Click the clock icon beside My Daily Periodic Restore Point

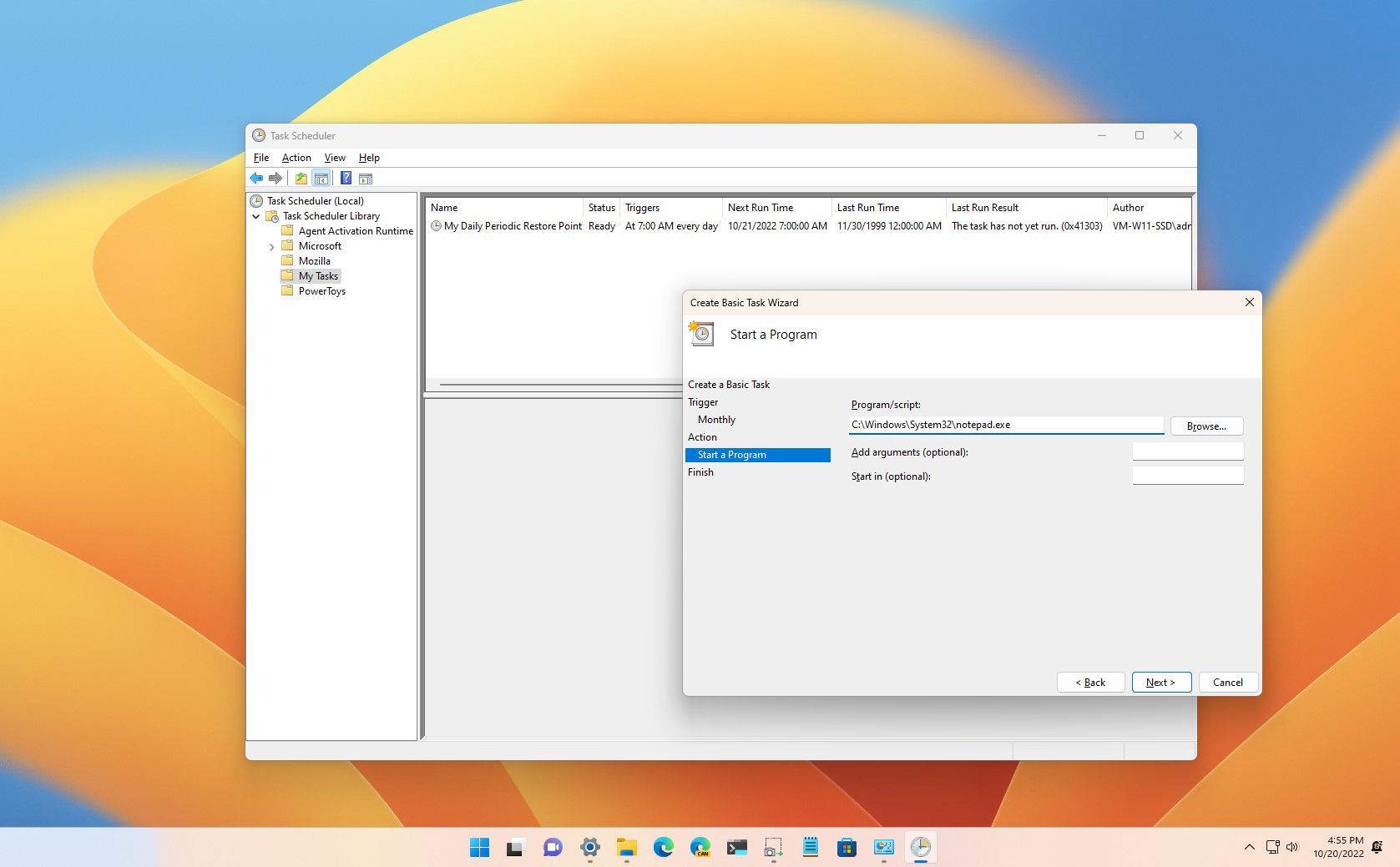(x=435, y=225)
